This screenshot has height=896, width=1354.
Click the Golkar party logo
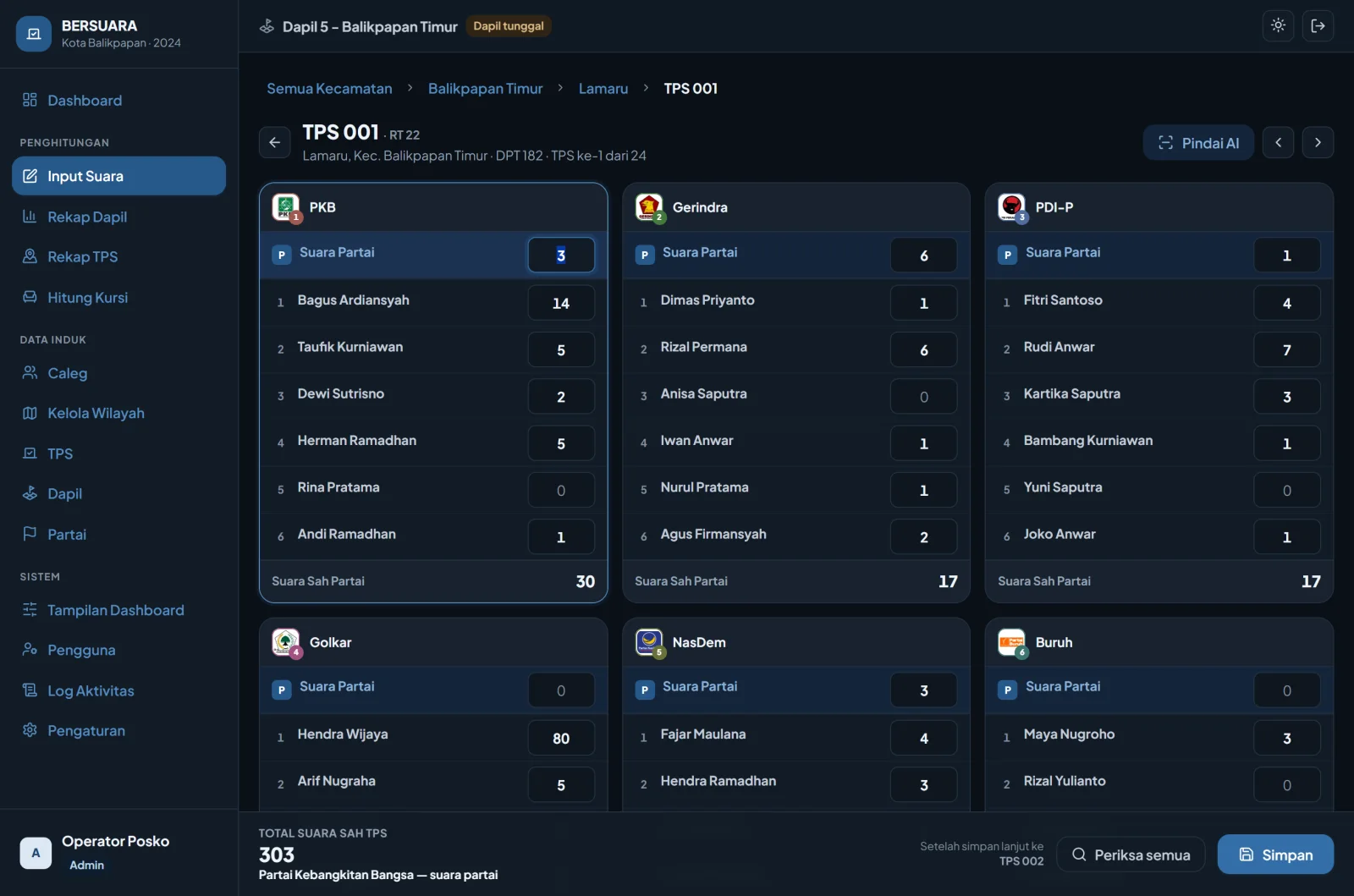tap(285, 641)
